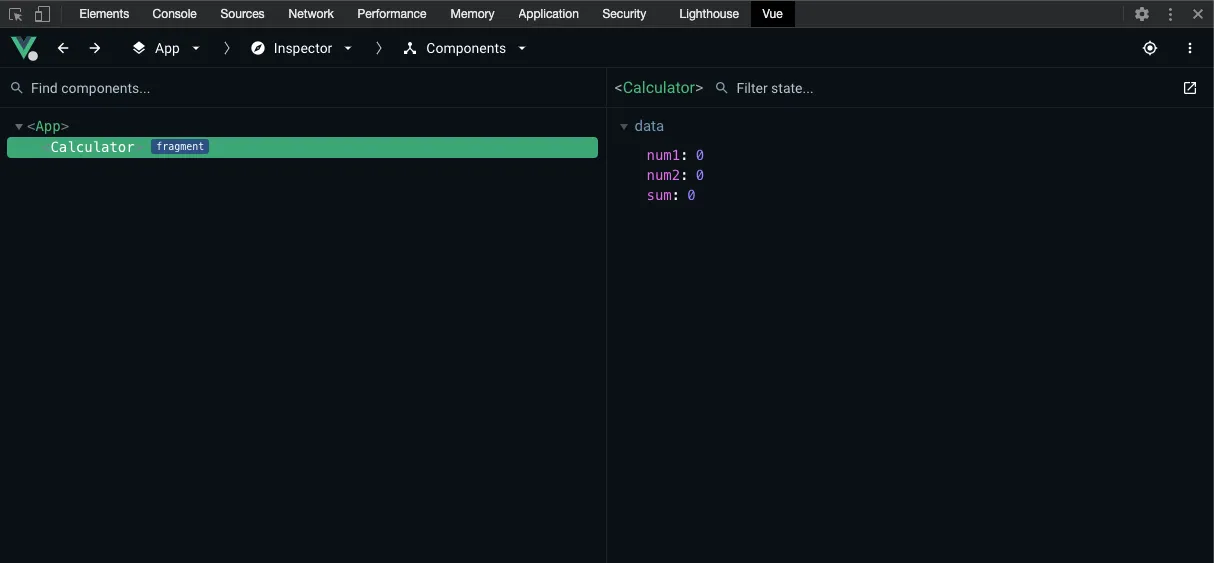Switch to the Elements tab
Image resolution: width=1214 pixels, height=563 pixels.
pyautogui.click(x=104, y=14)
